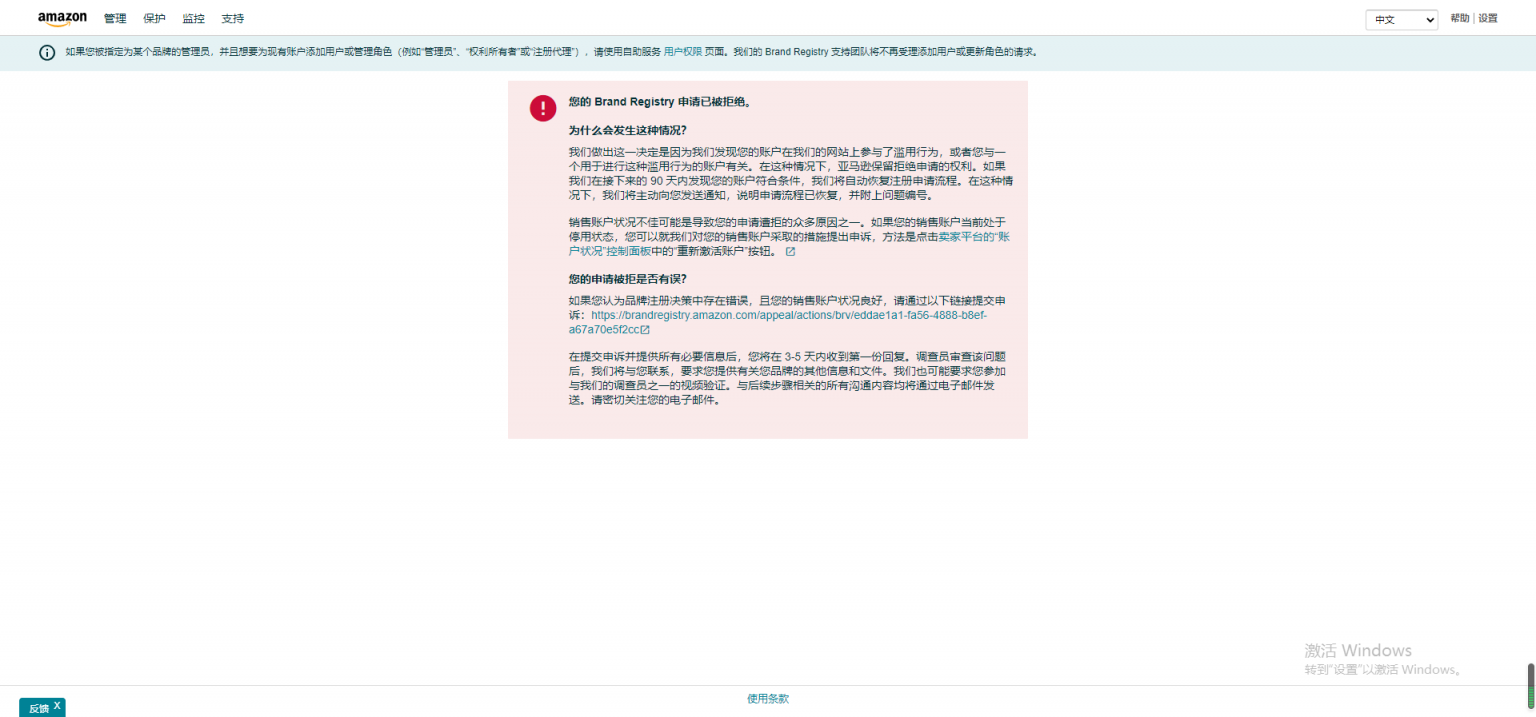Select heading 您的申请被拒是否有误?
This screenshot has height=717, width=1536.
pyautogui.click(x=628, y=279)
